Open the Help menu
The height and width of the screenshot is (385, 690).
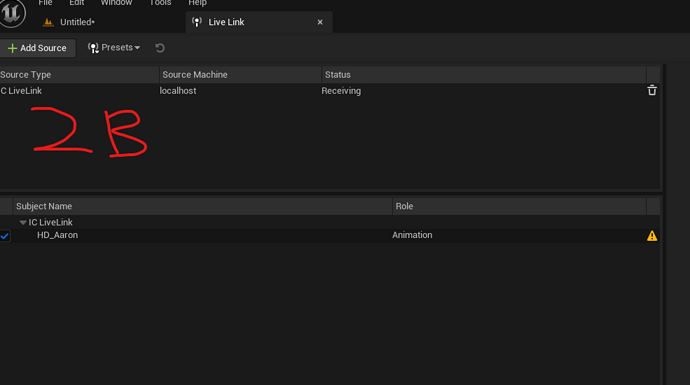tap(197, 3)
